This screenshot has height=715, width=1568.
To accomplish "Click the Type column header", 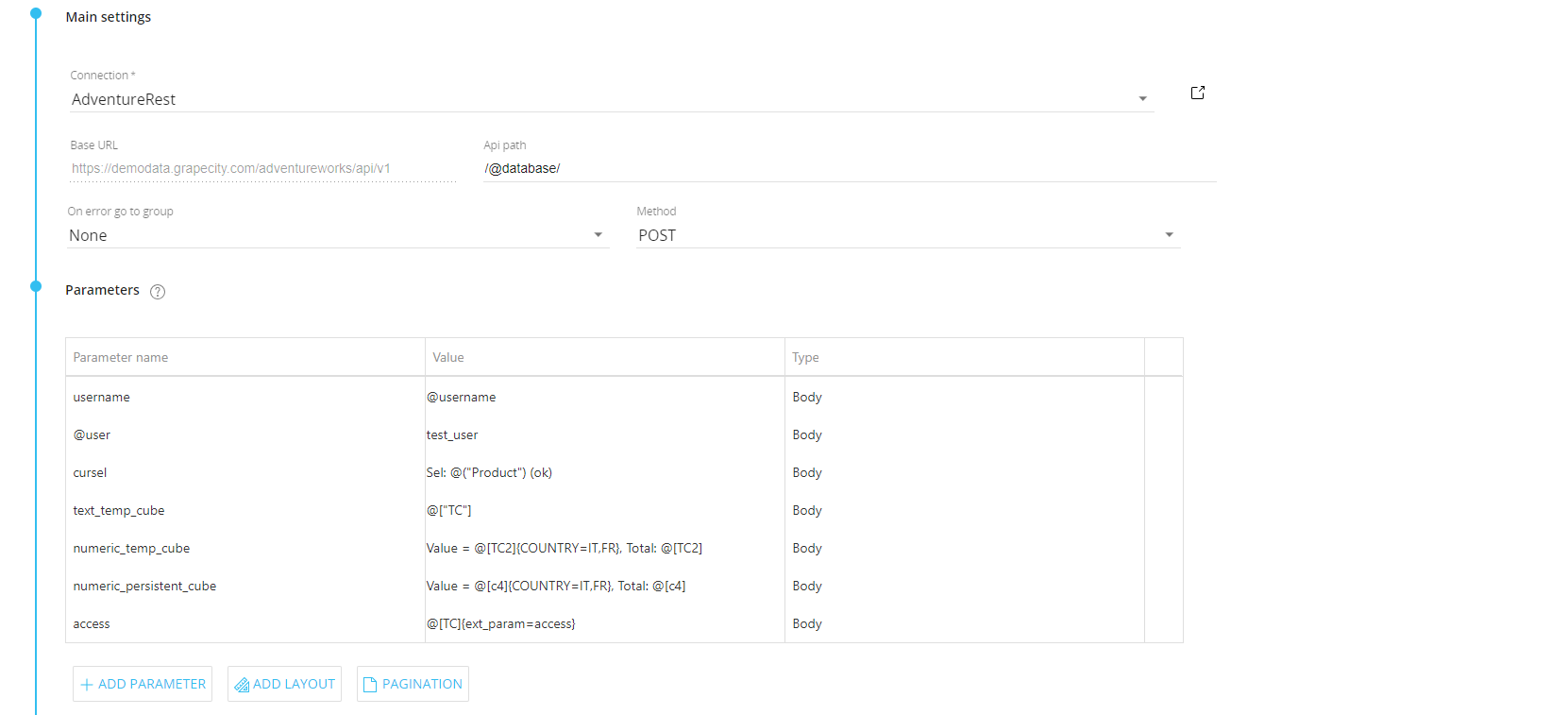I will [x=805, y=358].
